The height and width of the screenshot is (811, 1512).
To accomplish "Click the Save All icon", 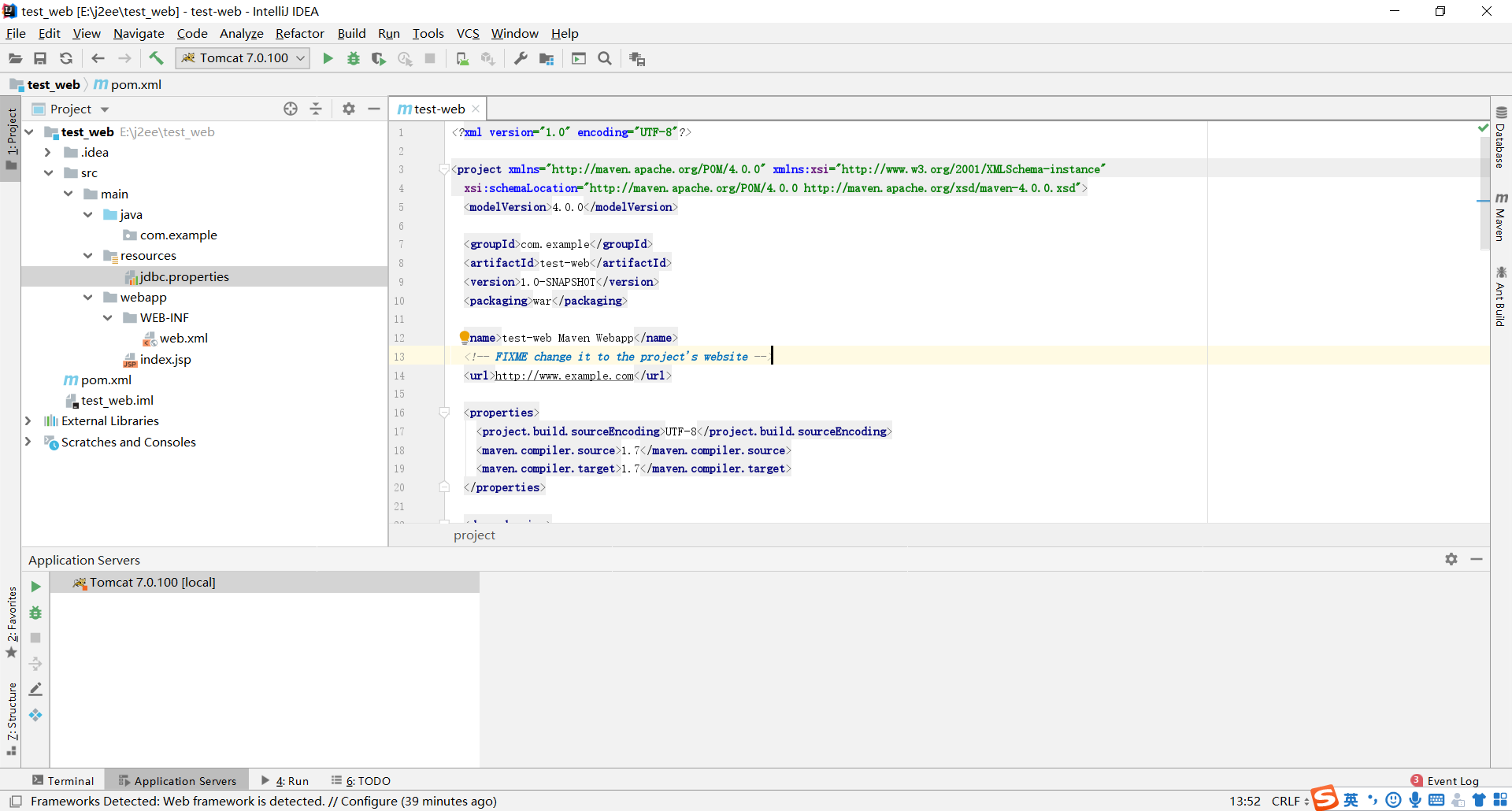I will coord(40,58).
